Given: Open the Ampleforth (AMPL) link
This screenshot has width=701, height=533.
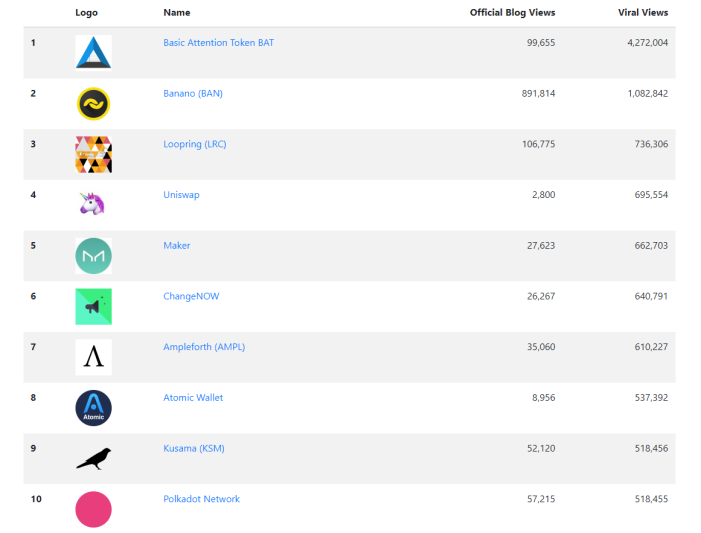Looking at the screenshot, I should click(x=204, y=347).
